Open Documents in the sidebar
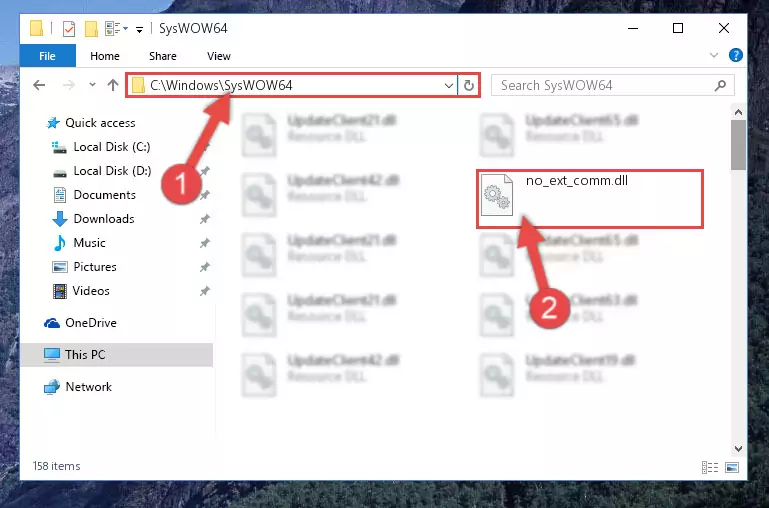Screen dimensions: 769x508 [104, 195]
